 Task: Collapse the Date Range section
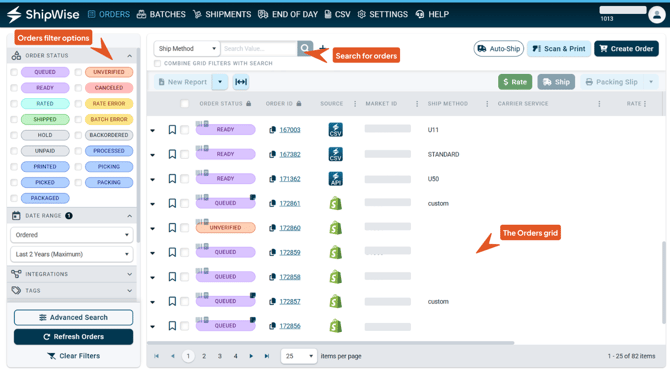point(129,216)
